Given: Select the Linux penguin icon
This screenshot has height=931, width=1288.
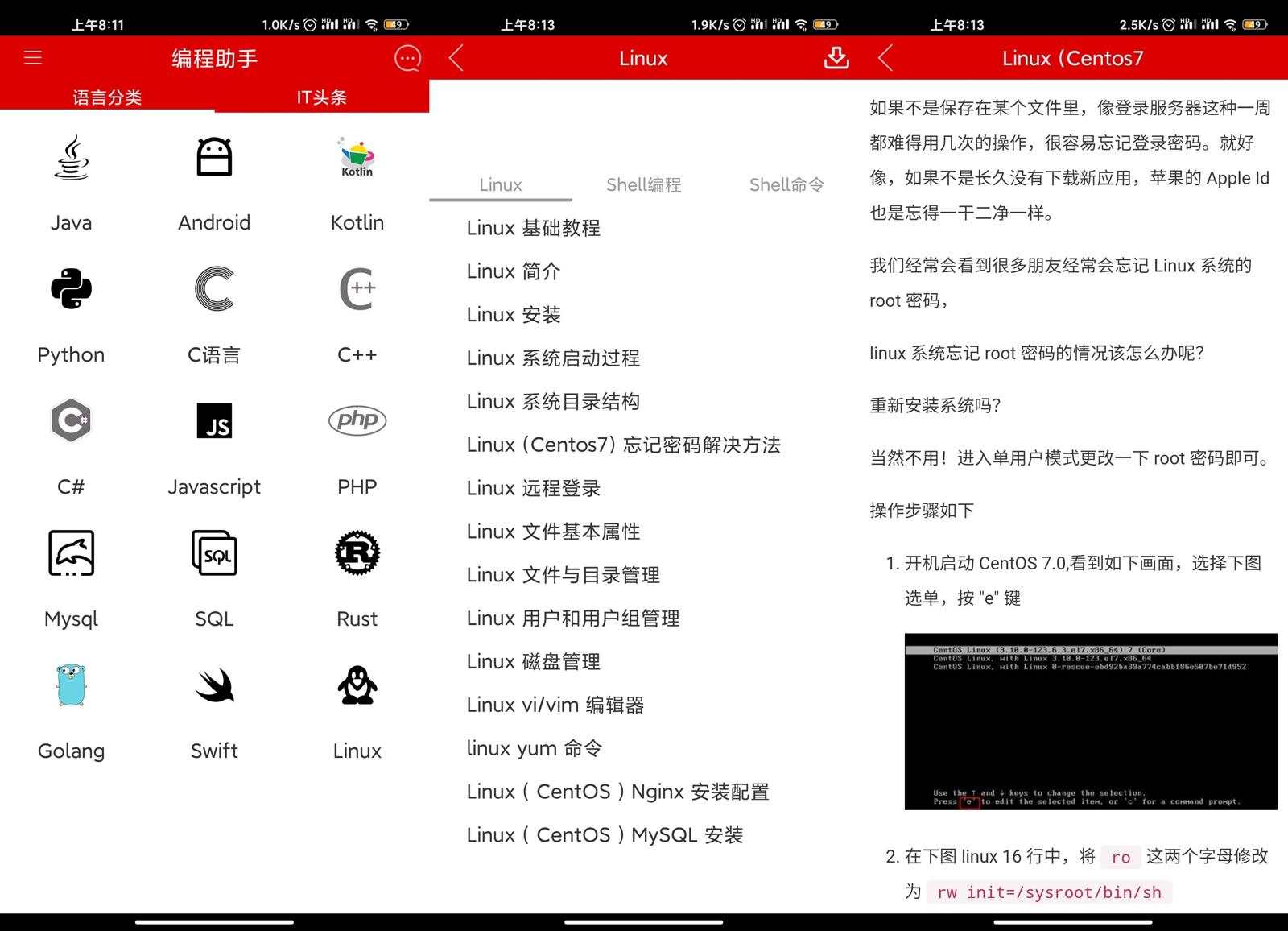Looking at the screenshot, I should click(357, 685).
